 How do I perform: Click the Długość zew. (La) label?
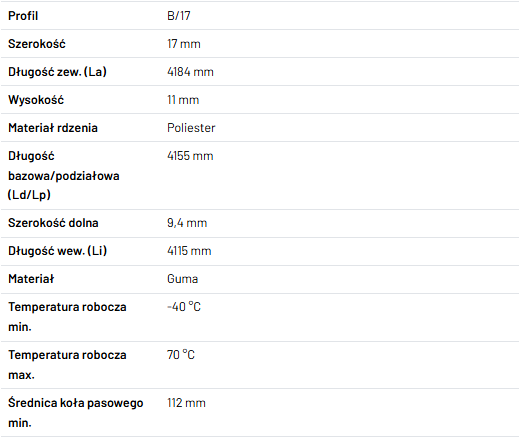(57, 72)
